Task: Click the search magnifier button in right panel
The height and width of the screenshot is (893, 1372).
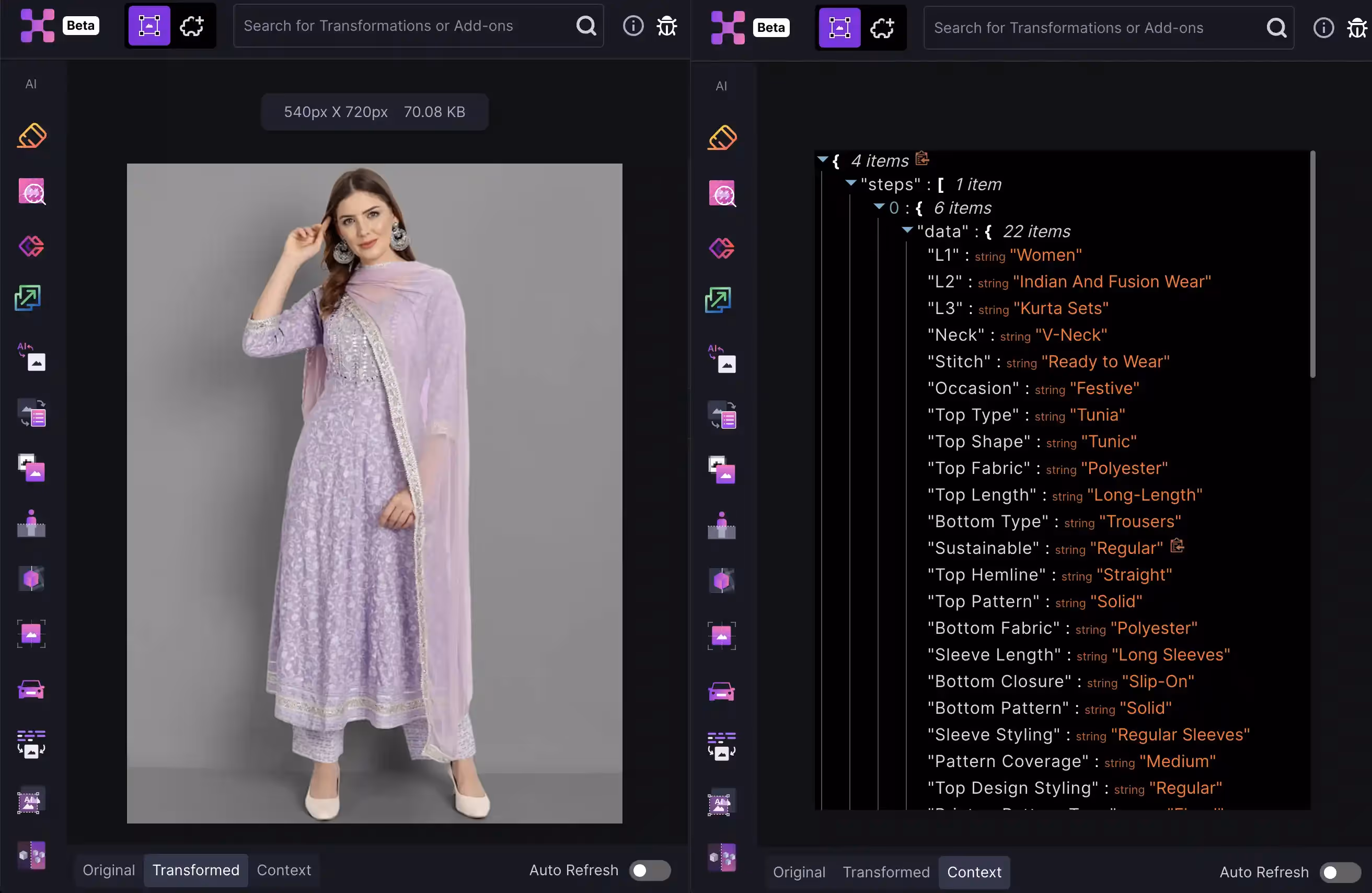Action: (1276, 28)
